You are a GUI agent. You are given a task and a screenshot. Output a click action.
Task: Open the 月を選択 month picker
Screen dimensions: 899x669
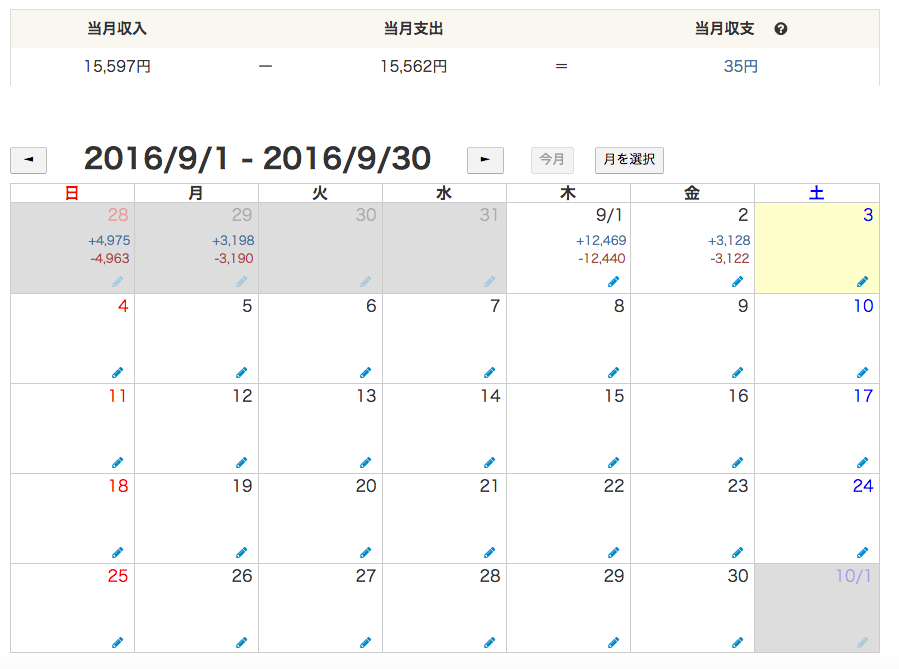pyautogui.click(x=629, y=159)
